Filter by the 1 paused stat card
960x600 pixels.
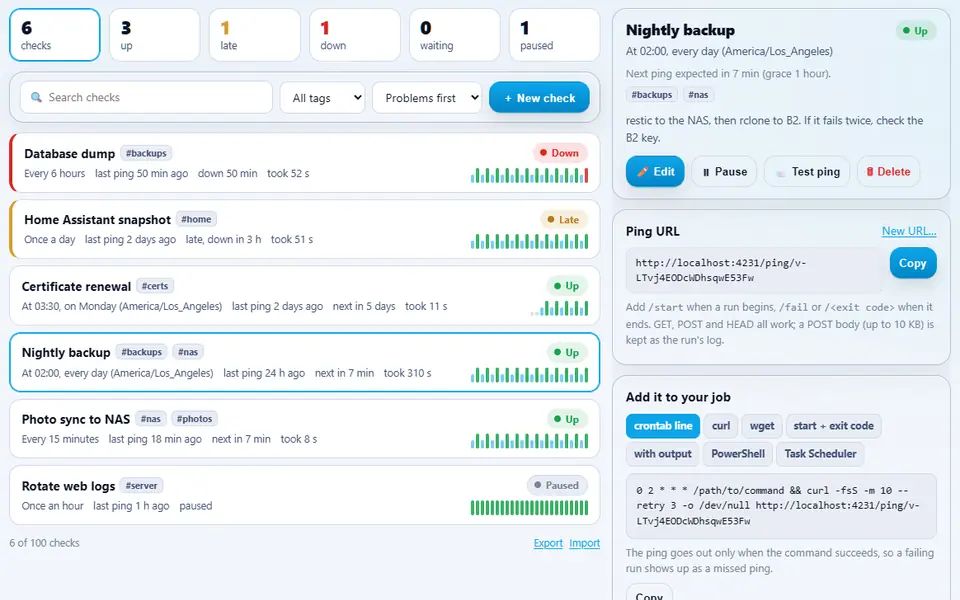click(x=555, y=35)
